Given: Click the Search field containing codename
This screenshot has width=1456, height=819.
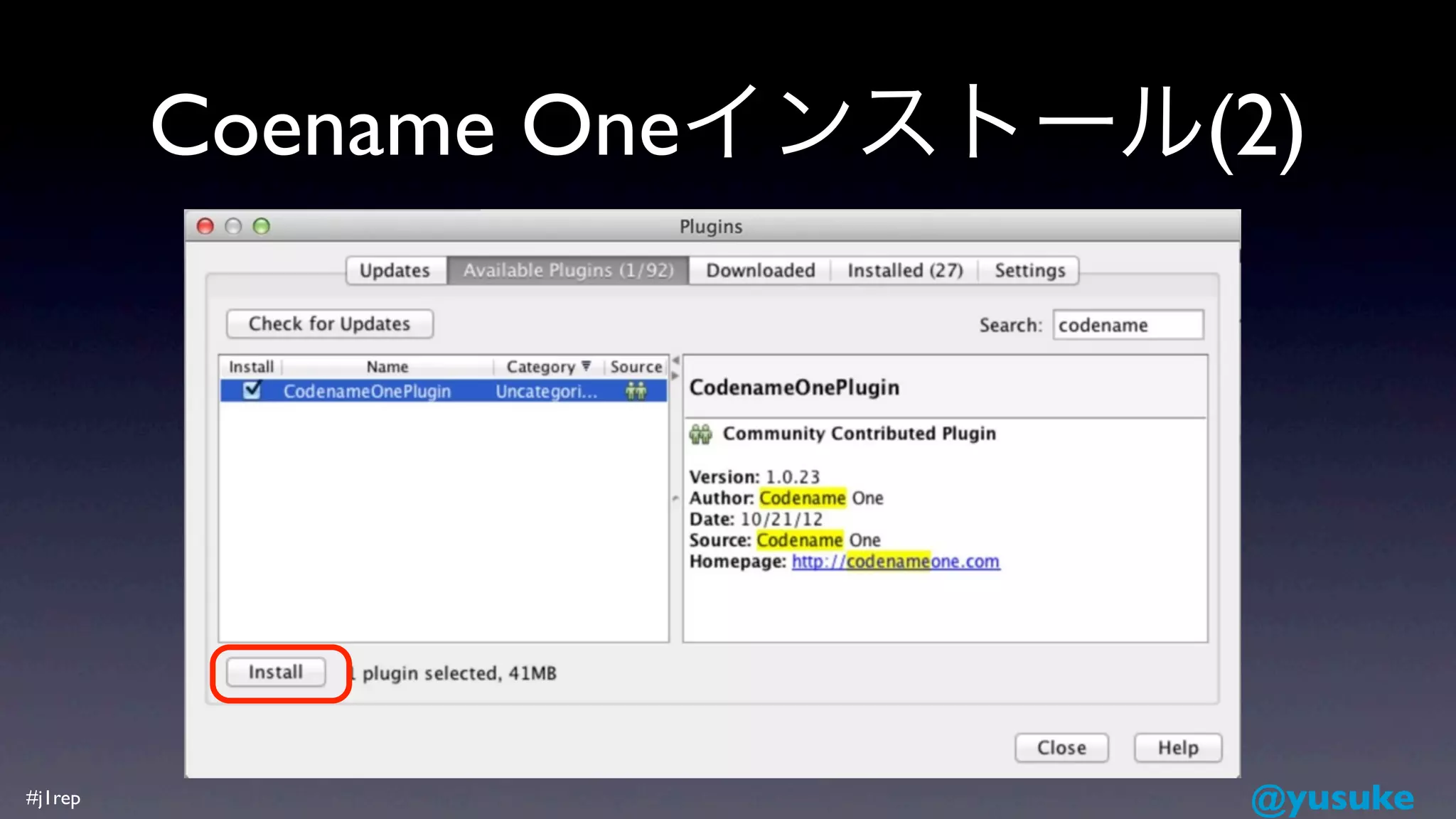Looking at the screenshot, I should pyautogui.click(x=1128, y=325).
